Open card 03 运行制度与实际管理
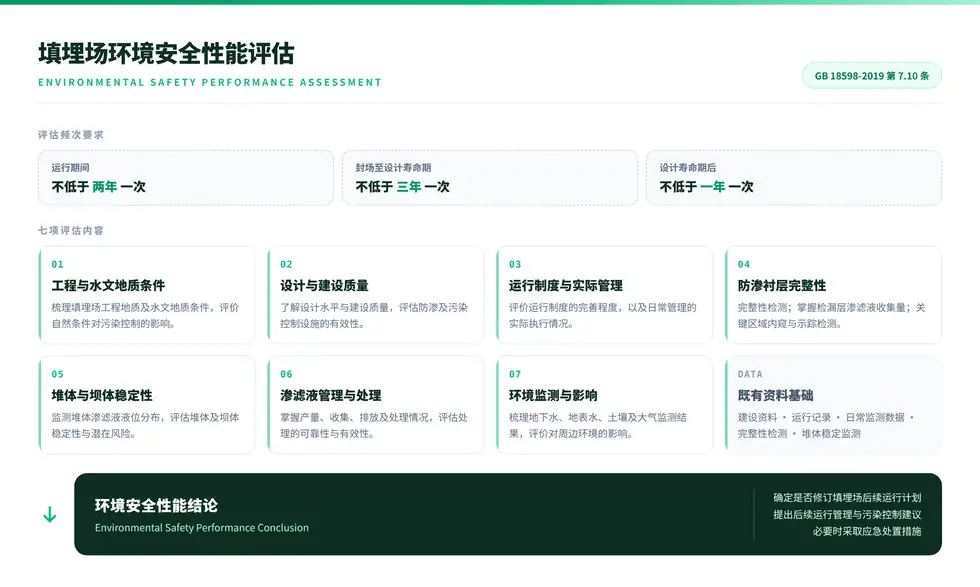This screenshot has width=980, height=587. click(604, 294)
